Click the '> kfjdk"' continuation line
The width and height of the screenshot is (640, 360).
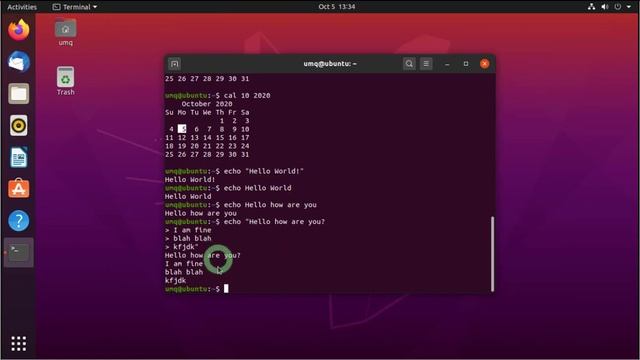point(182,247)
